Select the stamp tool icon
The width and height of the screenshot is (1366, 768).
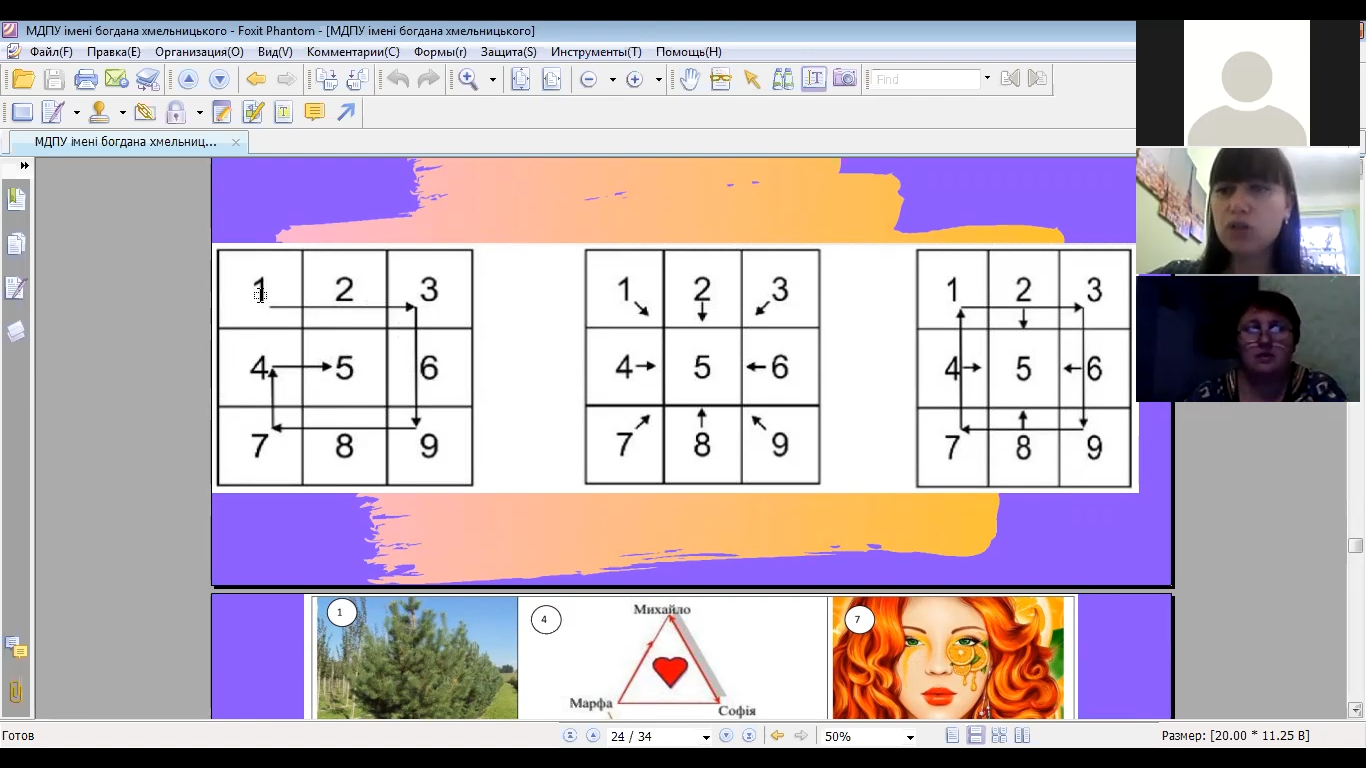(99, 113)
